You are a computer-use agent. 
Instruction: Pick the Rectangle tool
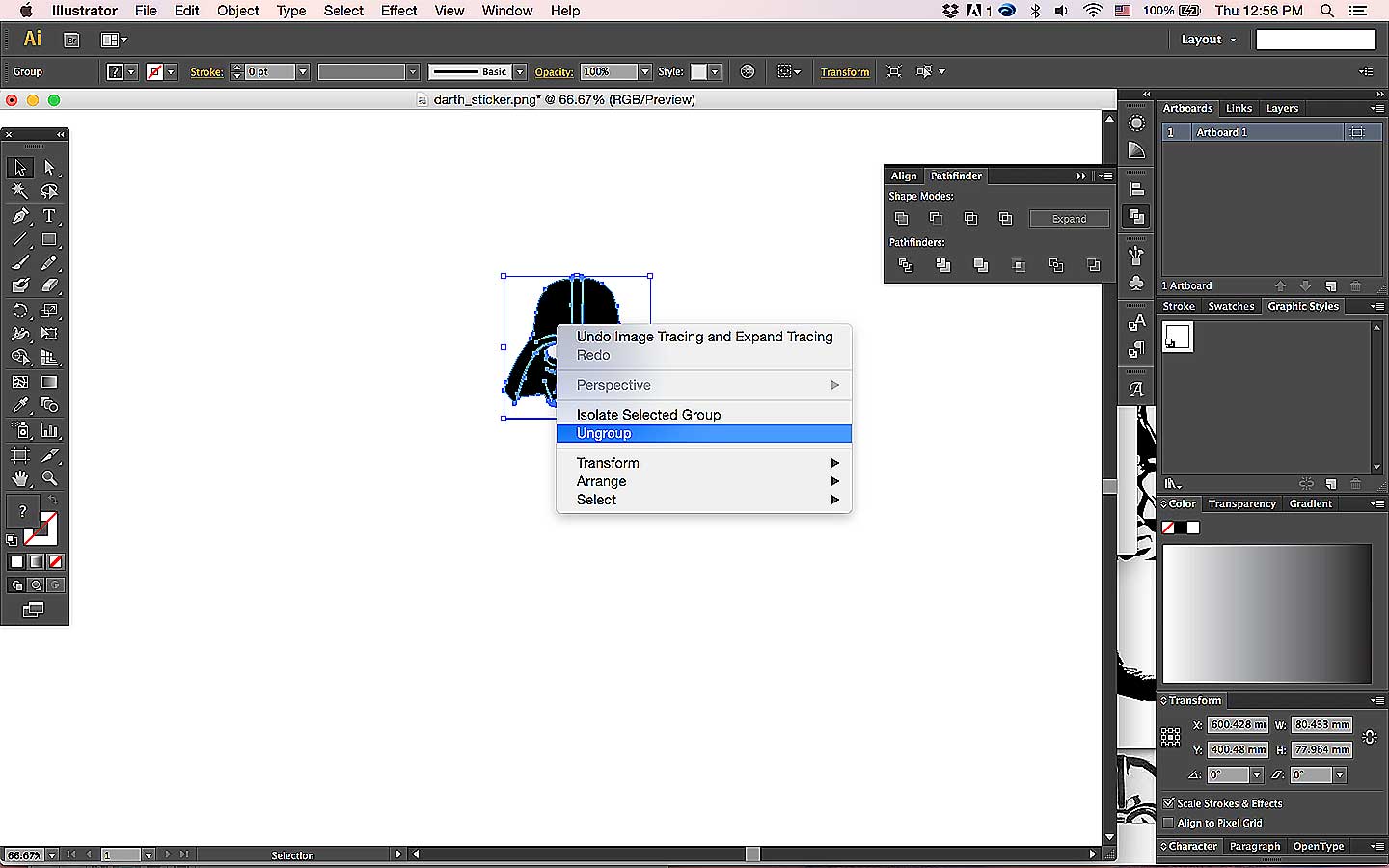pyautogui.click(x=49, y=239)
